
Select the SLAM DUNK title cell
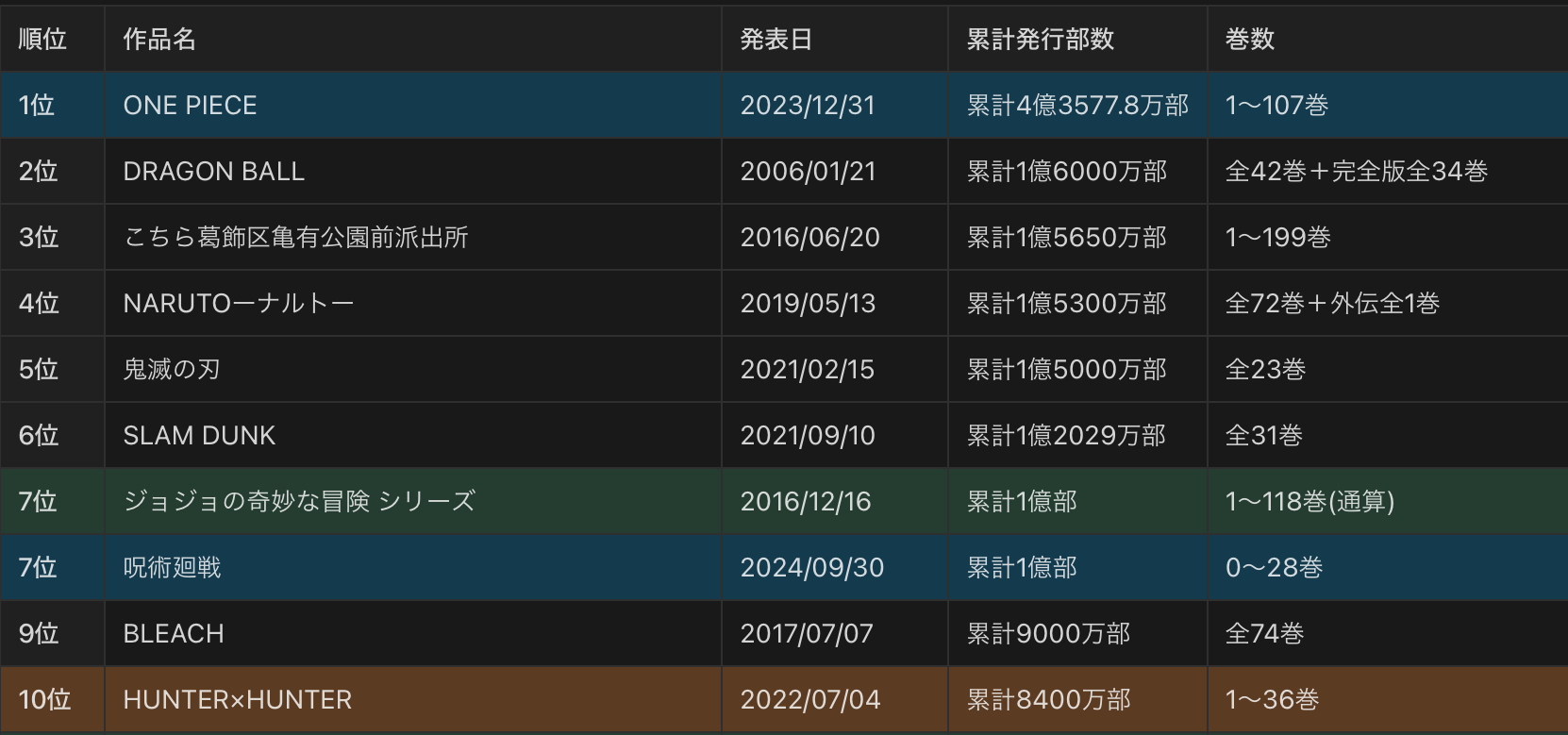(x=199, y=435)
